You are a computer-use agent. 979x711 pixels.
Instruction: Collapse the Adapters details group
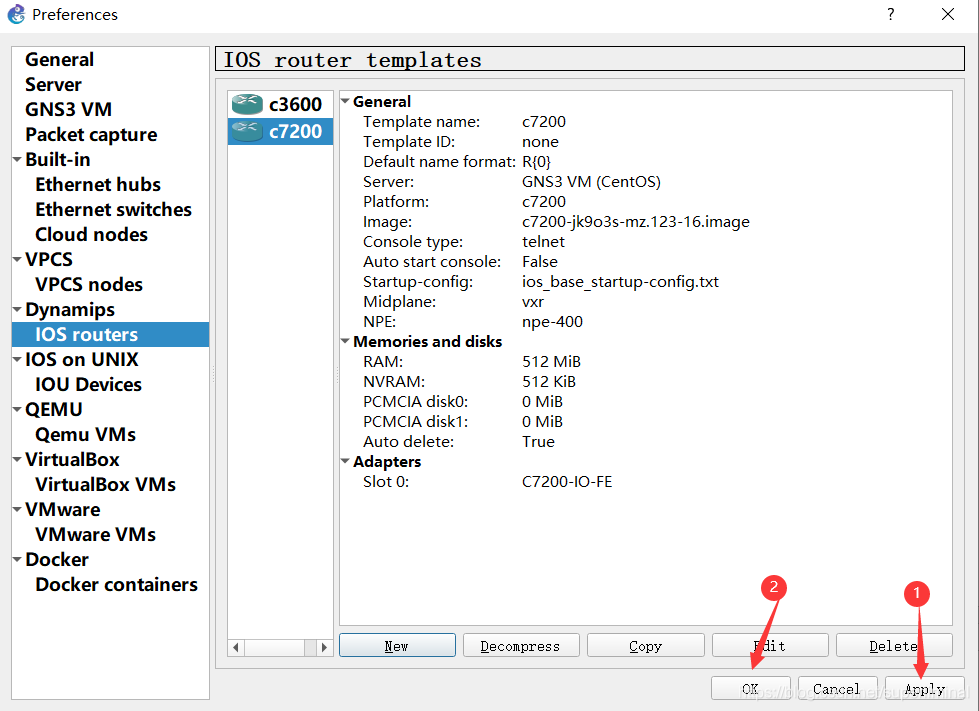[345, 461]
